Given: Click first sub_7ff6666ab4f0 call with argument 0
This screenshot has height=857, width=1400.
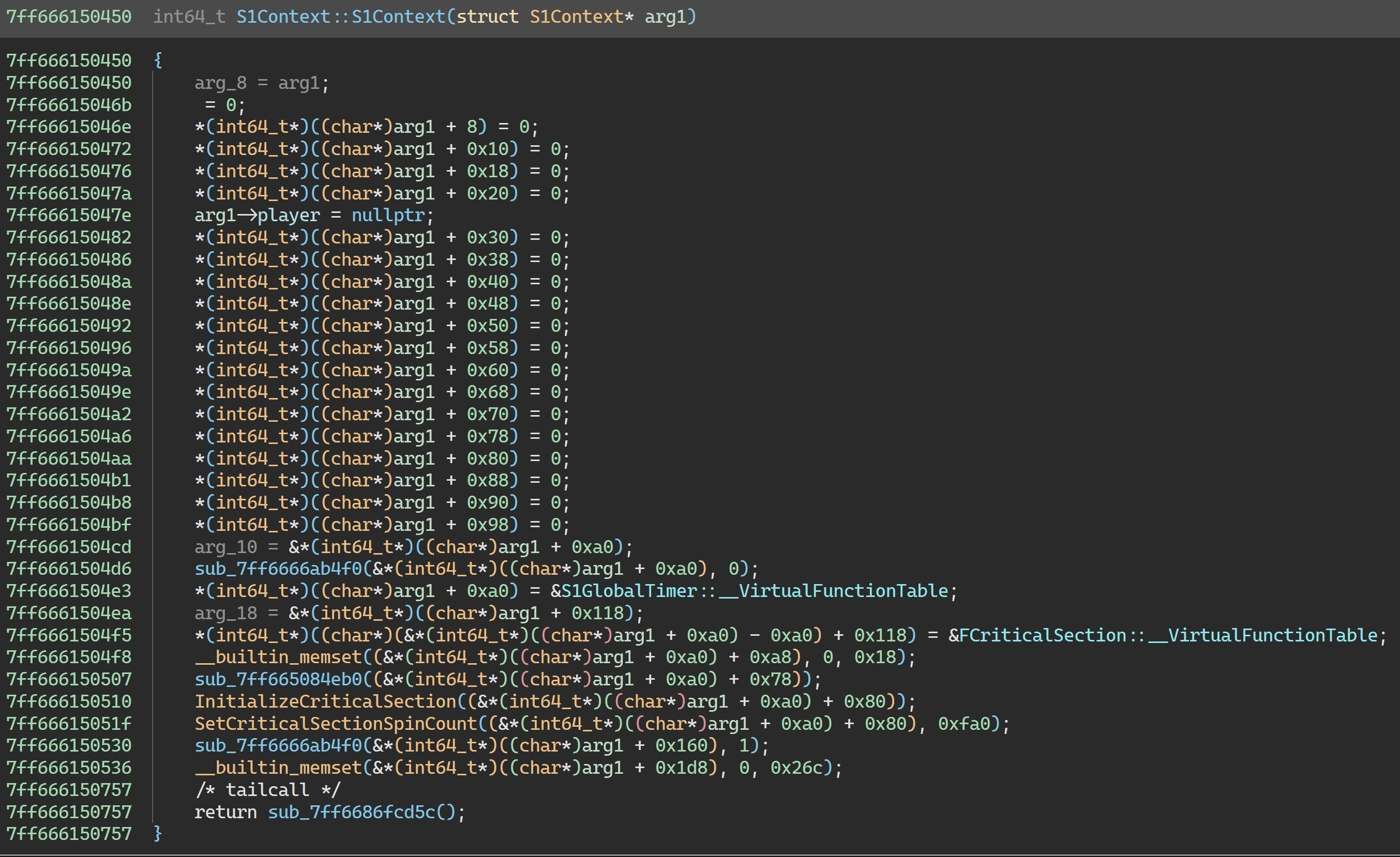Looking at the screenshot, I should click(x=278, y=569).
